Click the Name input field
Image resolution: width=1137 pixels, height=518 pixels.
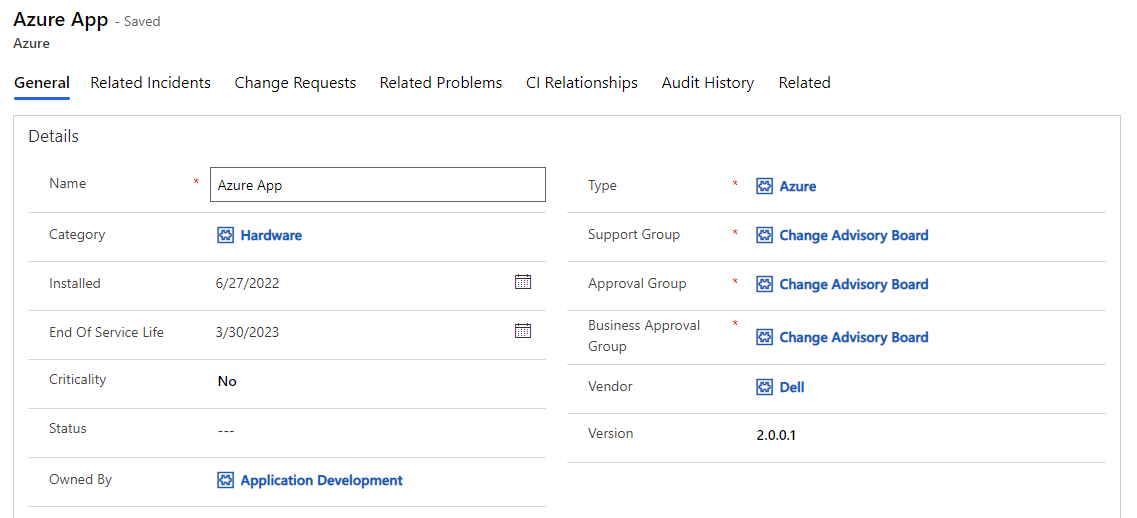[377, 185]
